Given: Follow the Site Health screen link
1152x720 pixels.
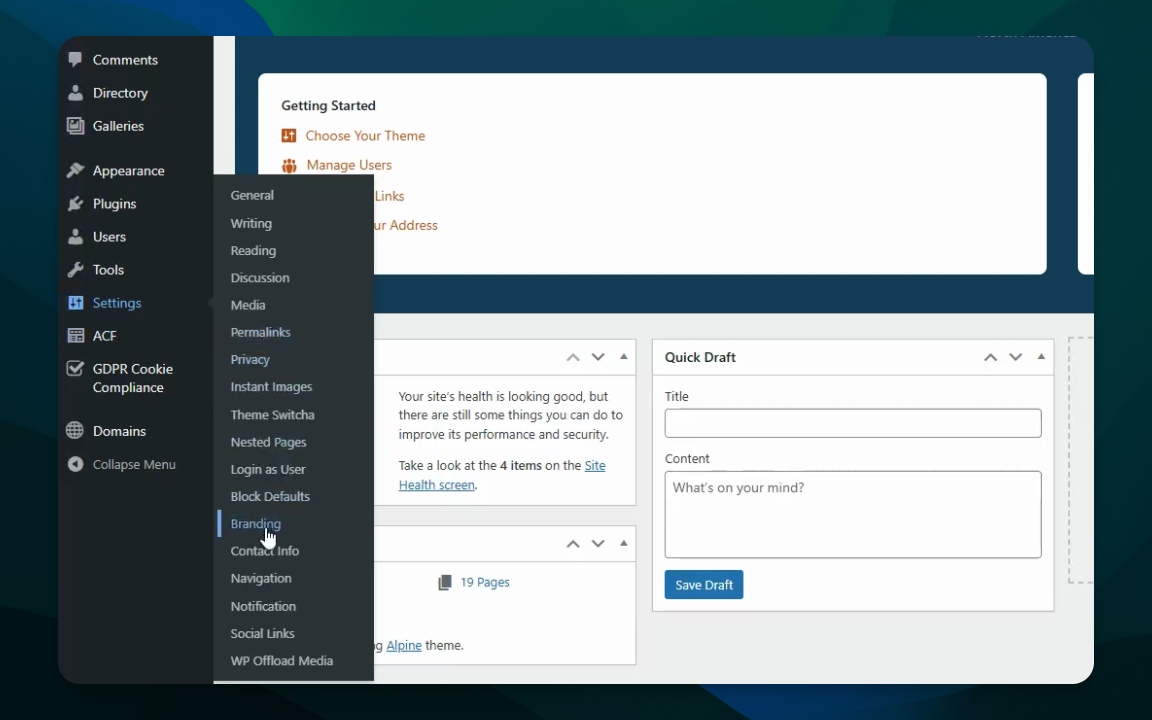Looking at the screenshot, I should (x=502, y=475).
